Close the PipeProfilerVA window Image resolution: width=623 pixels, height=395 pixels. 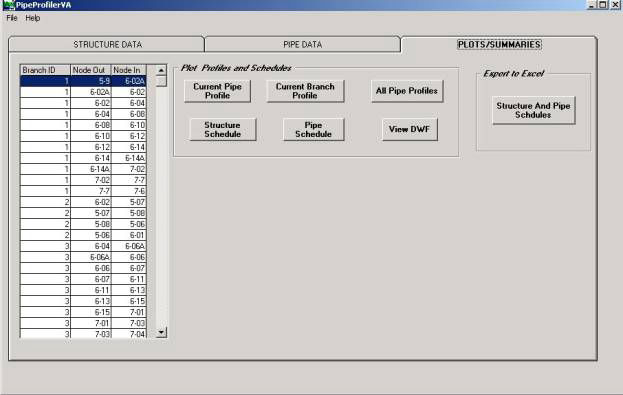coord(615,5)
